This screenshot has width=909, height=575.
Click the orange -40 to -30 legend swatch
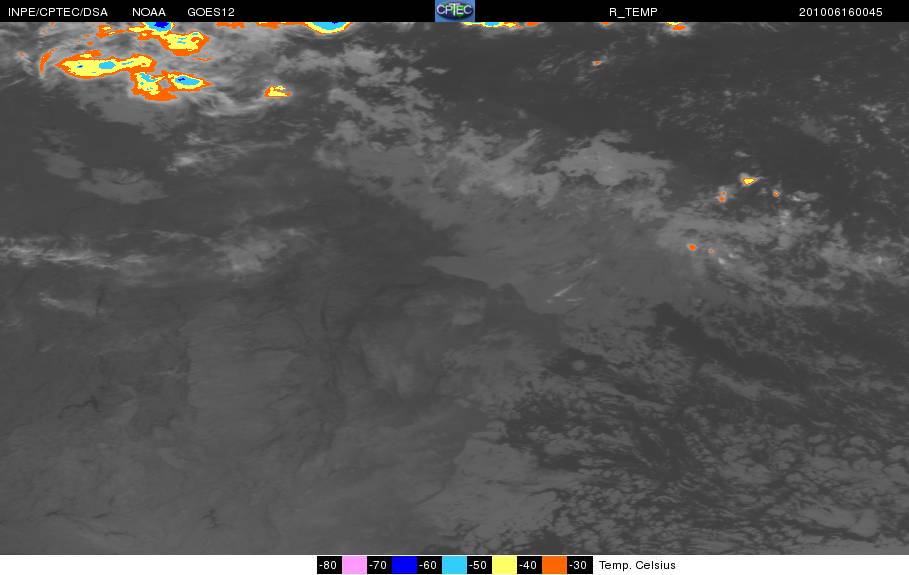554,565
